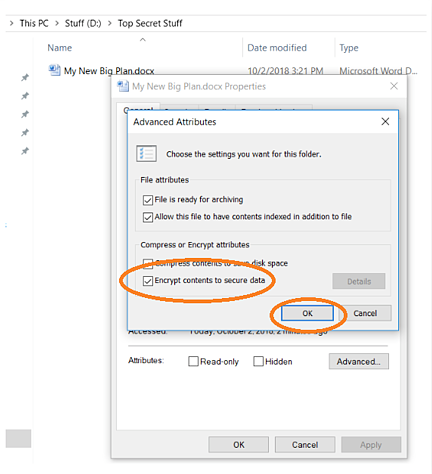Expand the chevron before Stuff (D:)

pyautogui.click(x=57, y=23)
